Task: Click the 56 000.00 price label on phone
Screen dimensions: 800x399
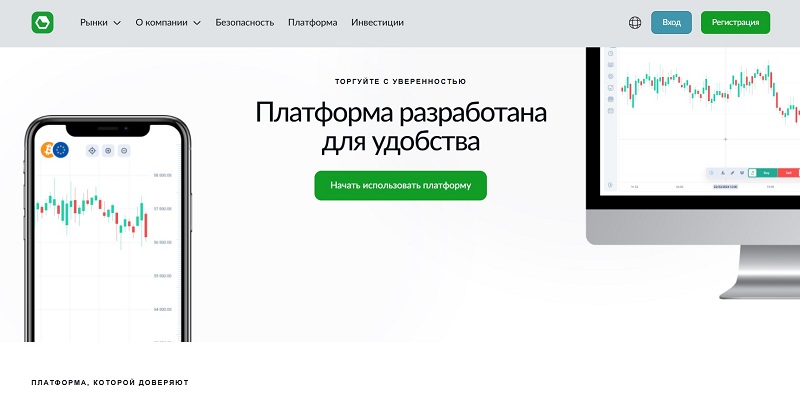Action: (163, 242)
